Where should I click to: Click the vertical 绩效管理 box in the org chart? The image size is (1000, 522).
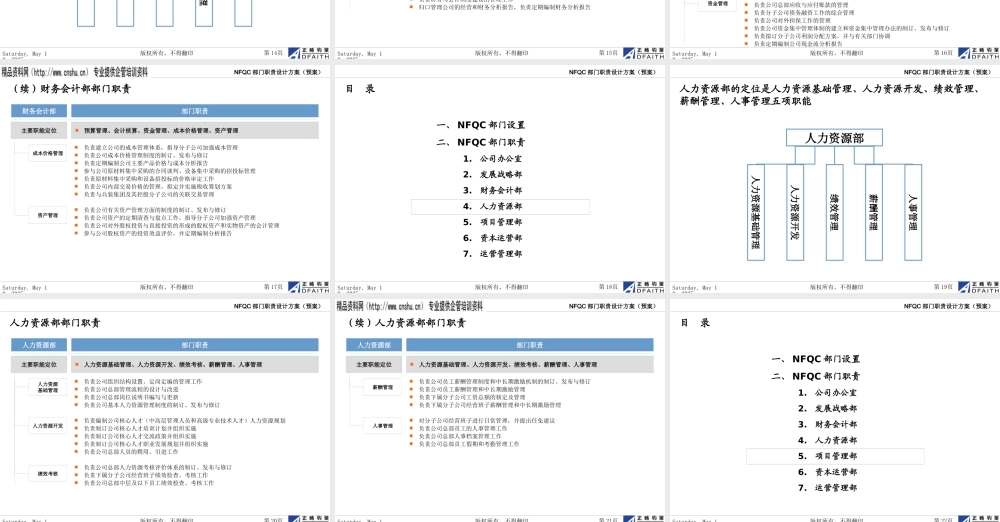coord(834,213)
